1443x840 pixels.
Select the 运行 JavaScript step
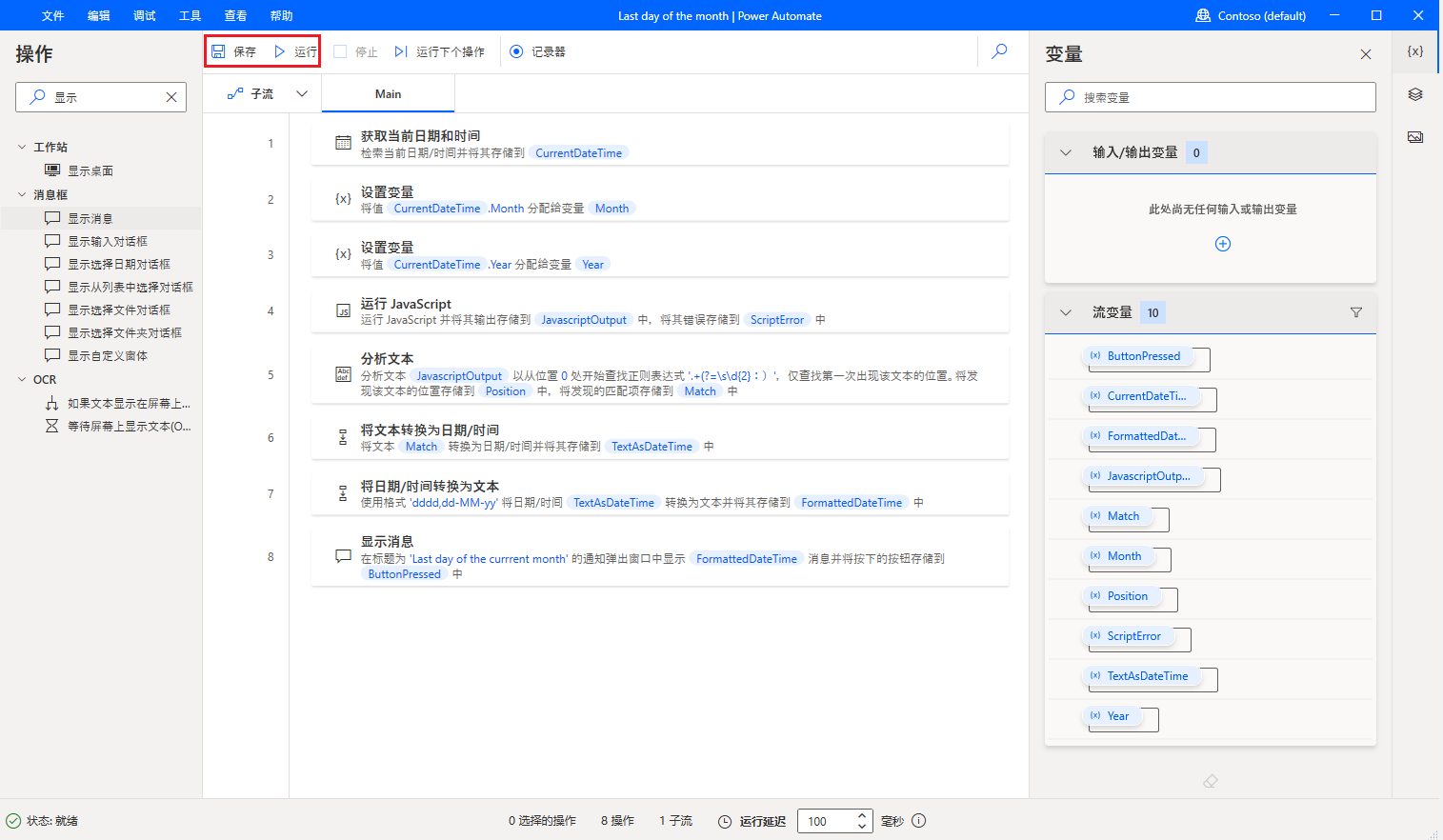660,311
